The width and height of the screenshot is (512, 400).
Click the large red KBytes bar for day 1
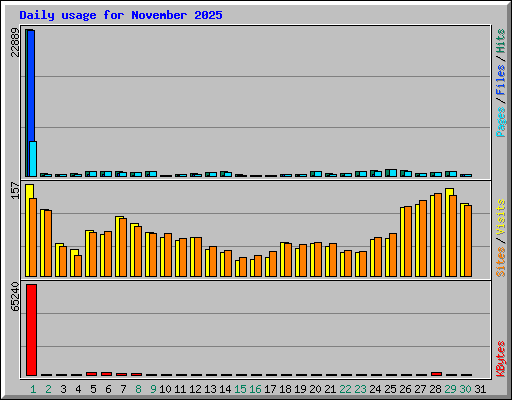(31, 330)
